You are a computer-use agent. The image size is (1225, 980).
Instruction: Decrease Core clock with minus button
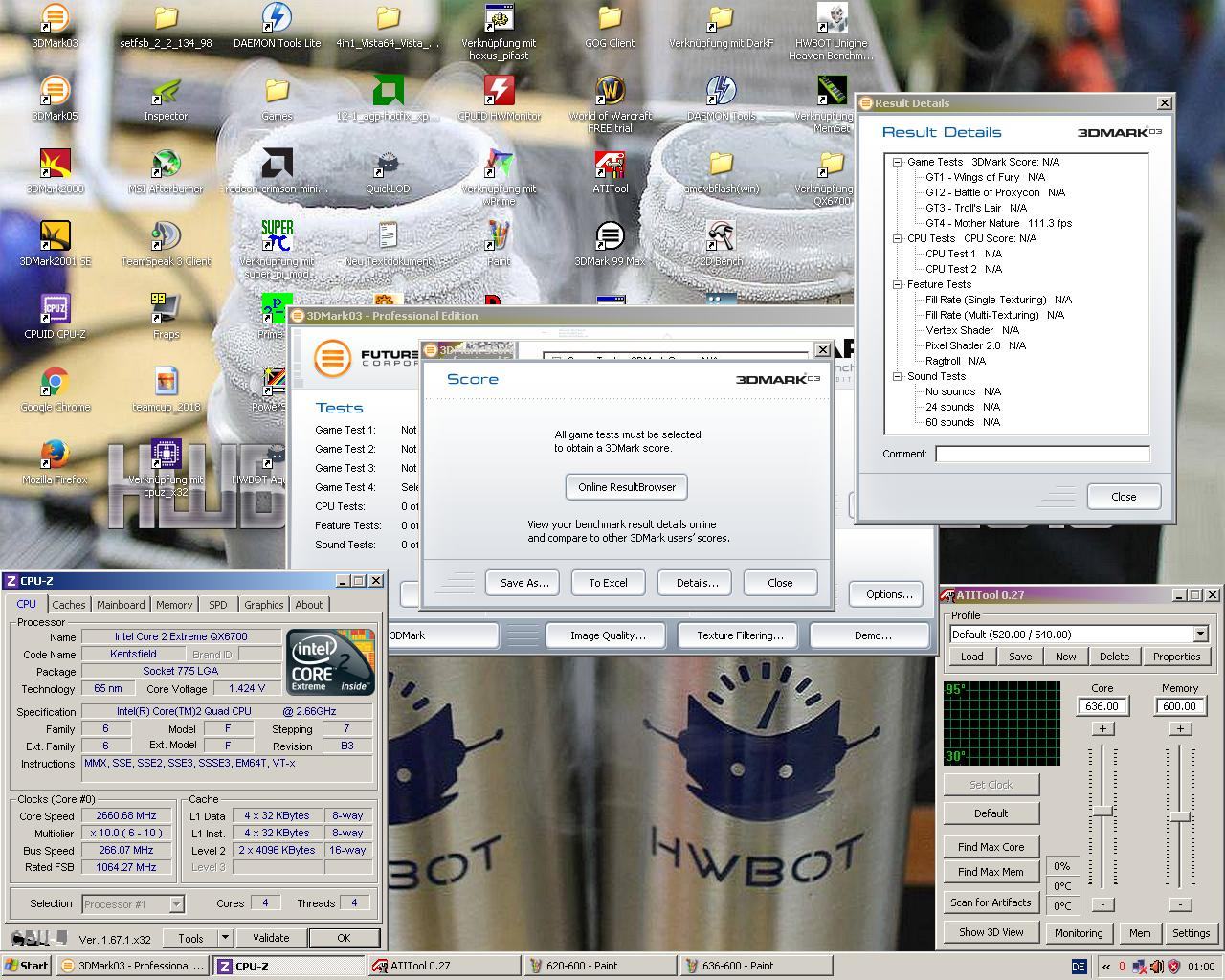pos(1102,904)
